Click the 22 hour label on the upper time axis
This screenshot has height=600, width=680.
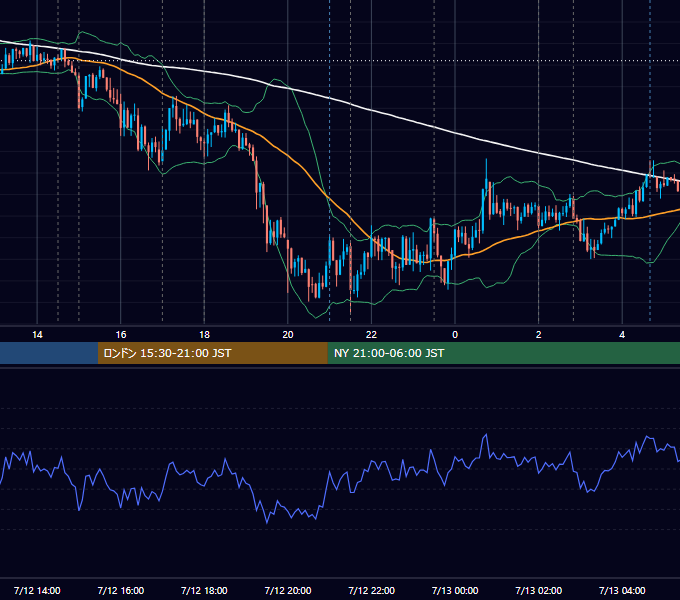pos(371,335)
